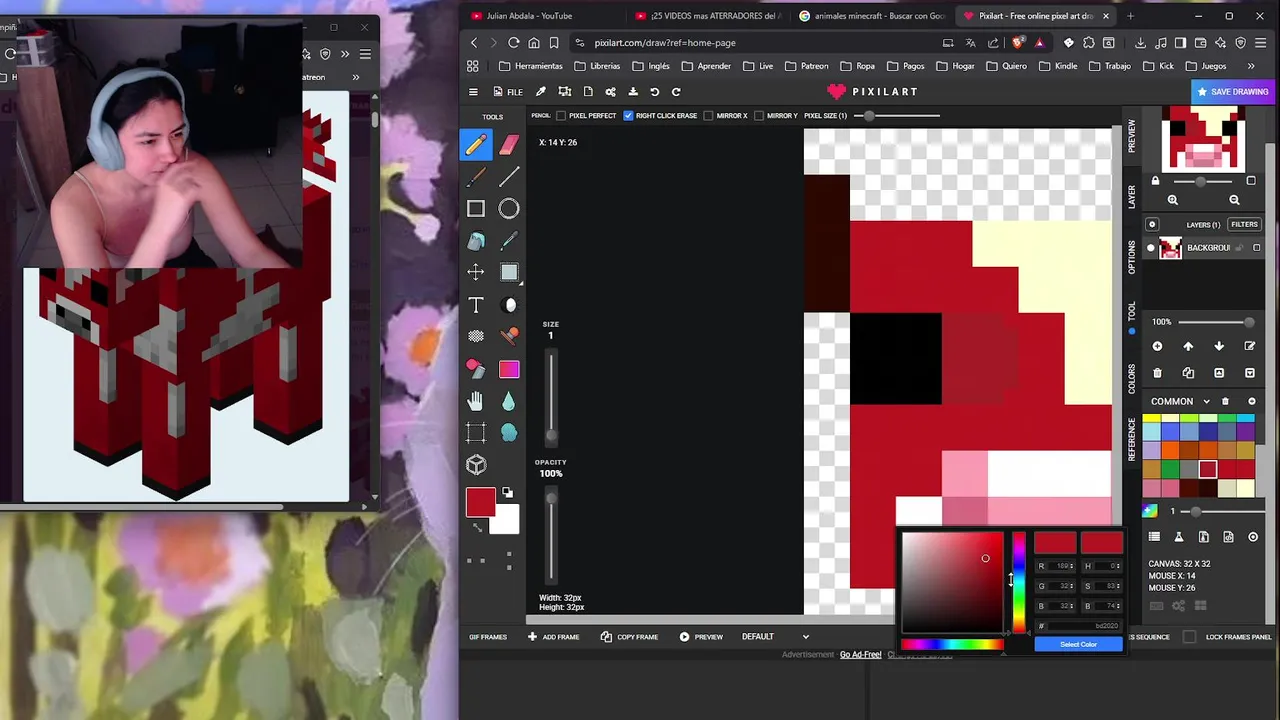Click the browser address bar URL
This screenshot has width=1280, height=720.
click(665, 43)
